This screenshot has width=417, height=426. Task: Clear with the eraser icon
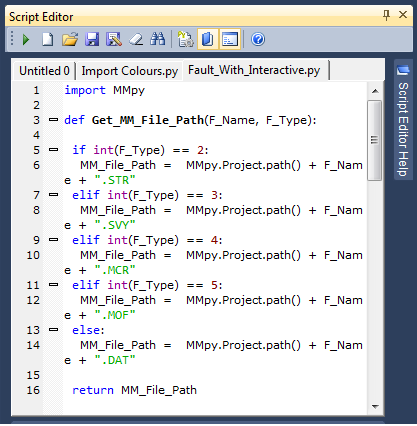pyautogui.click(x=136, y=40)
